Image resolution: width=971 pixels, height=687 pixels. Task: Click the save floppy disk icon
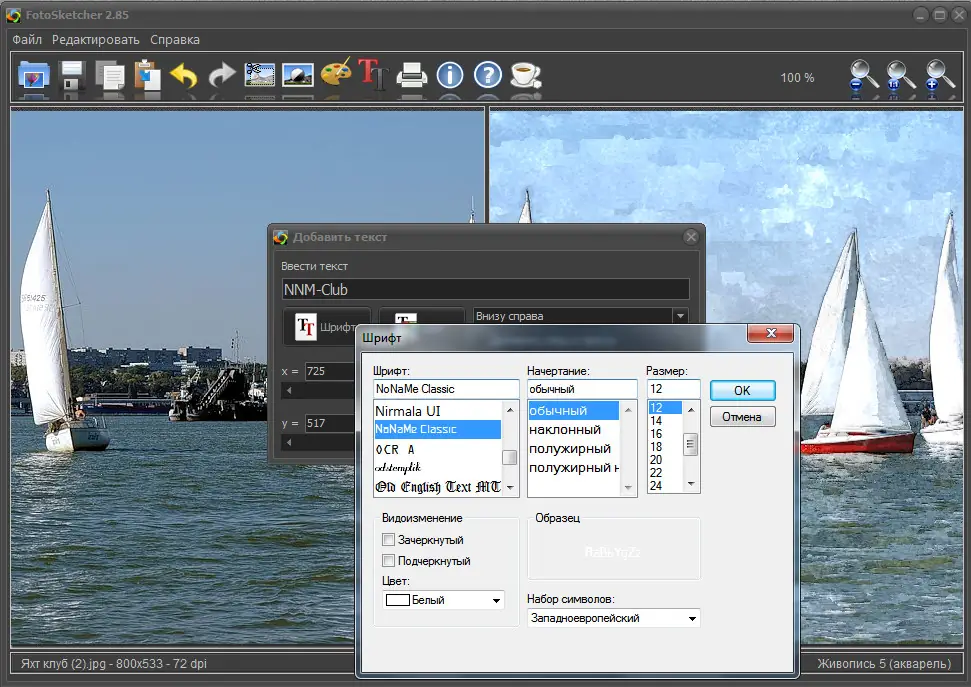(x=73, y=76)
